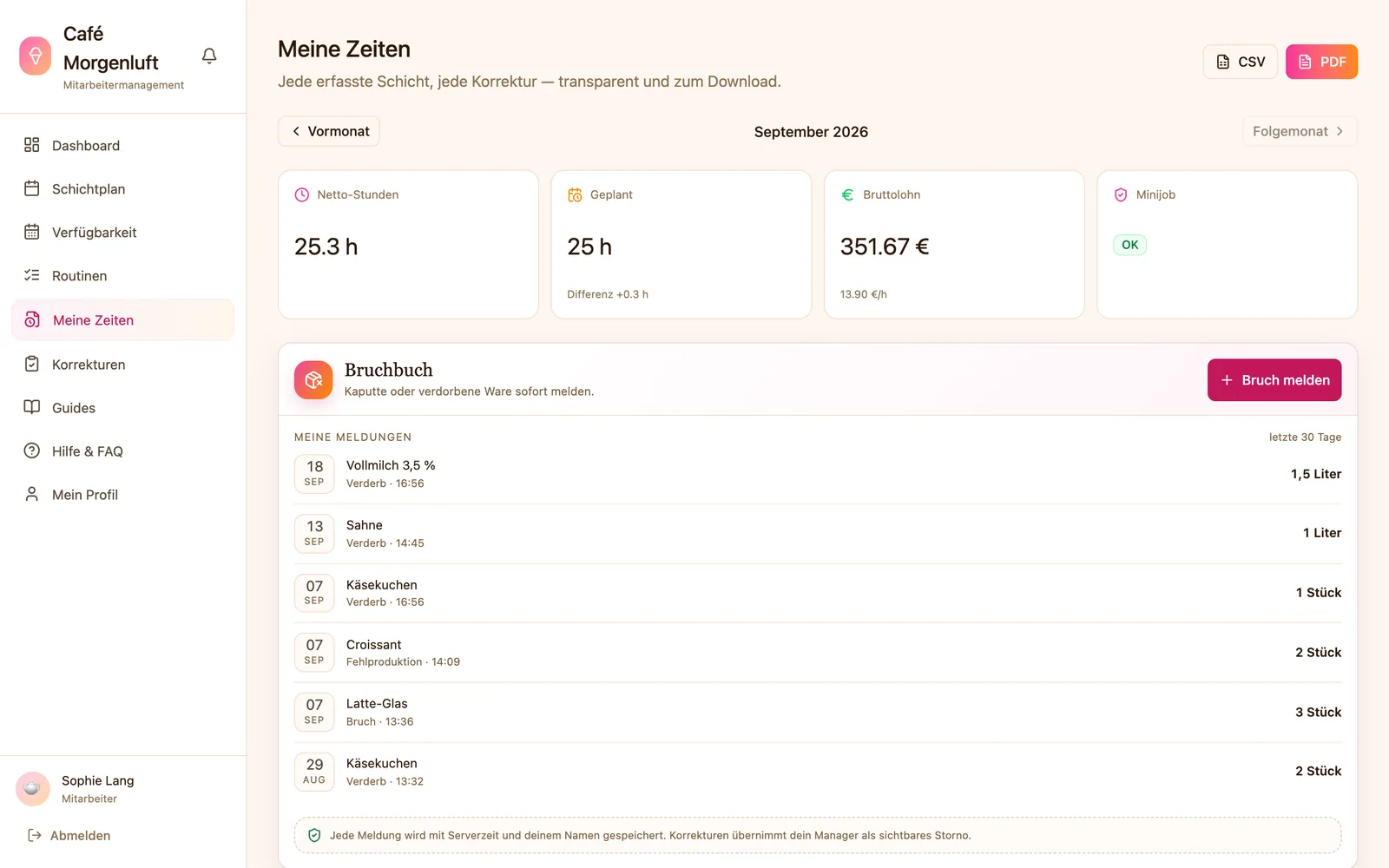1389x868 pixels.
Task: Go to Folgemonat
Action: (1300, 131)
